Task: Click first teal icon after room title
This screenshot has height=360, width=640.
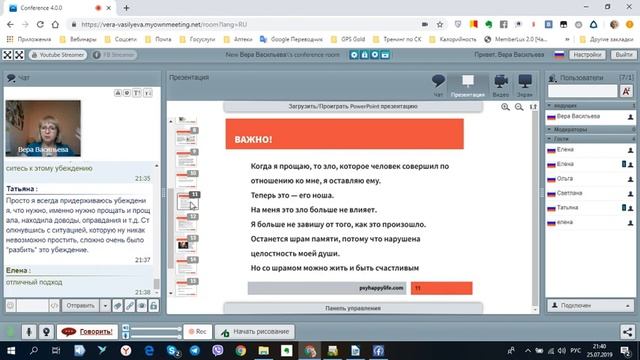Action: point(354,55)
